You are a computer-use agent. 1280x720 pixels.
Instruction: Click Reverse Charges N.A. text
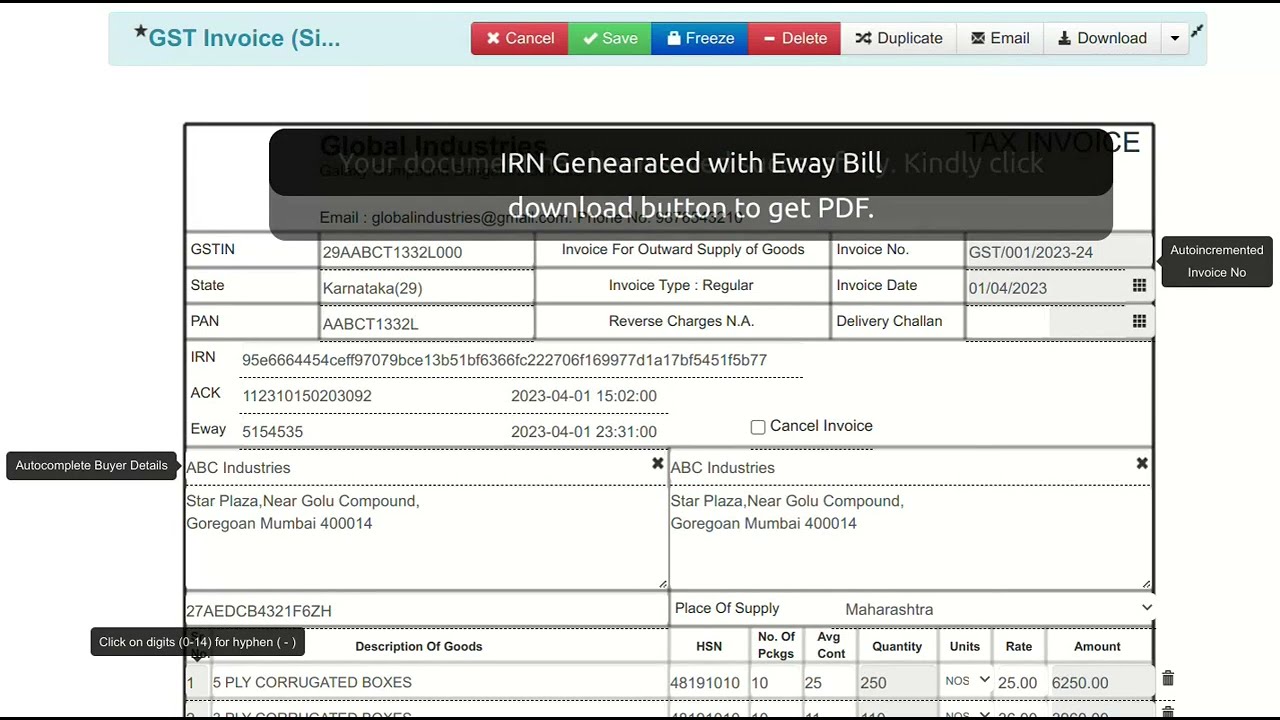pyautogui.click(x=681, y=321)
